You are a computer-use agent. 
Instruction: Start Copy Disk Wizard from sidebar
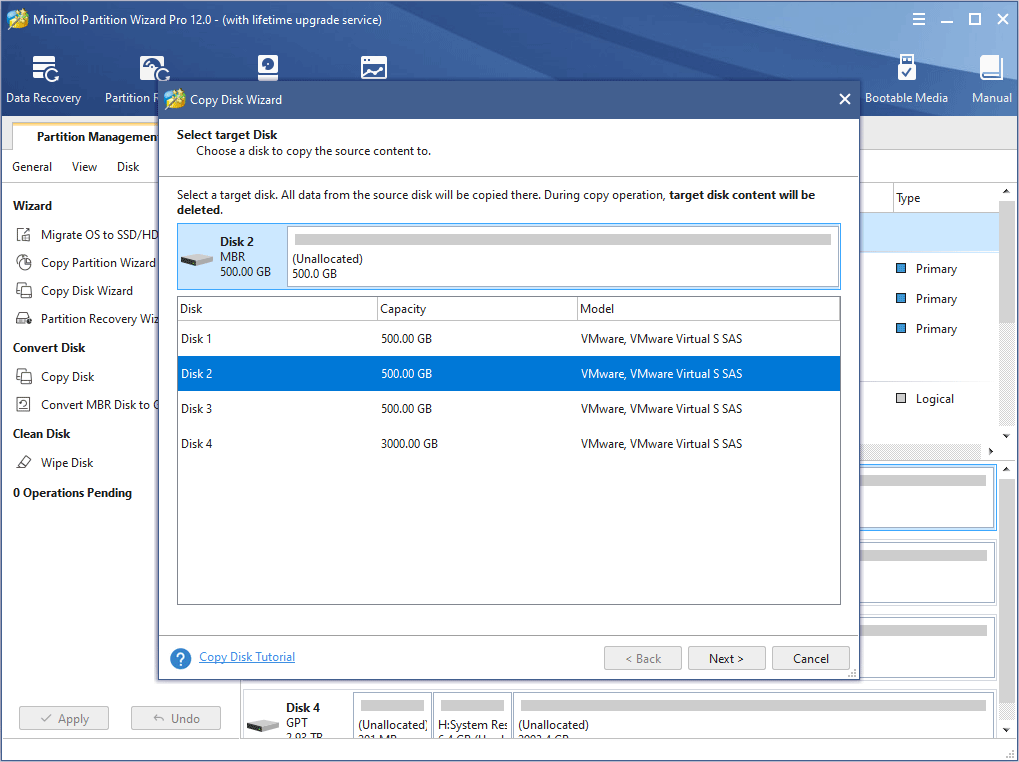[75, 290]
